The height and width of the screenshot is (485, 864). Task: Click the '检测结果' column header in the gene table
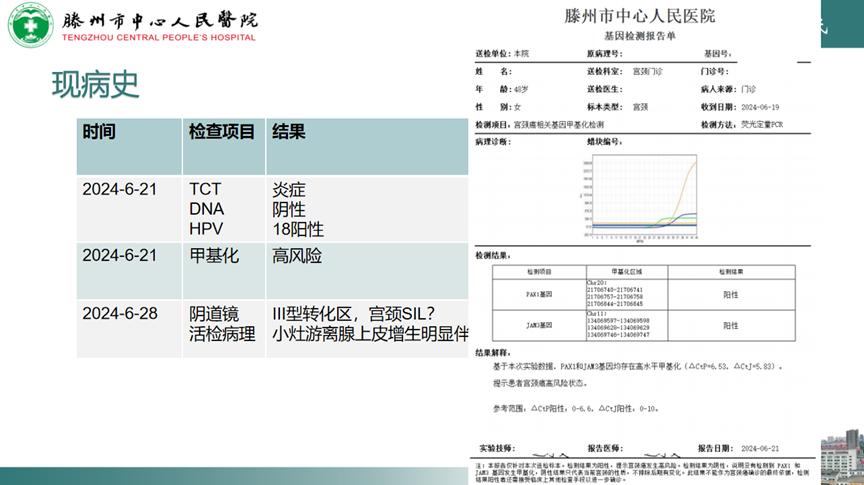[731, 272]
